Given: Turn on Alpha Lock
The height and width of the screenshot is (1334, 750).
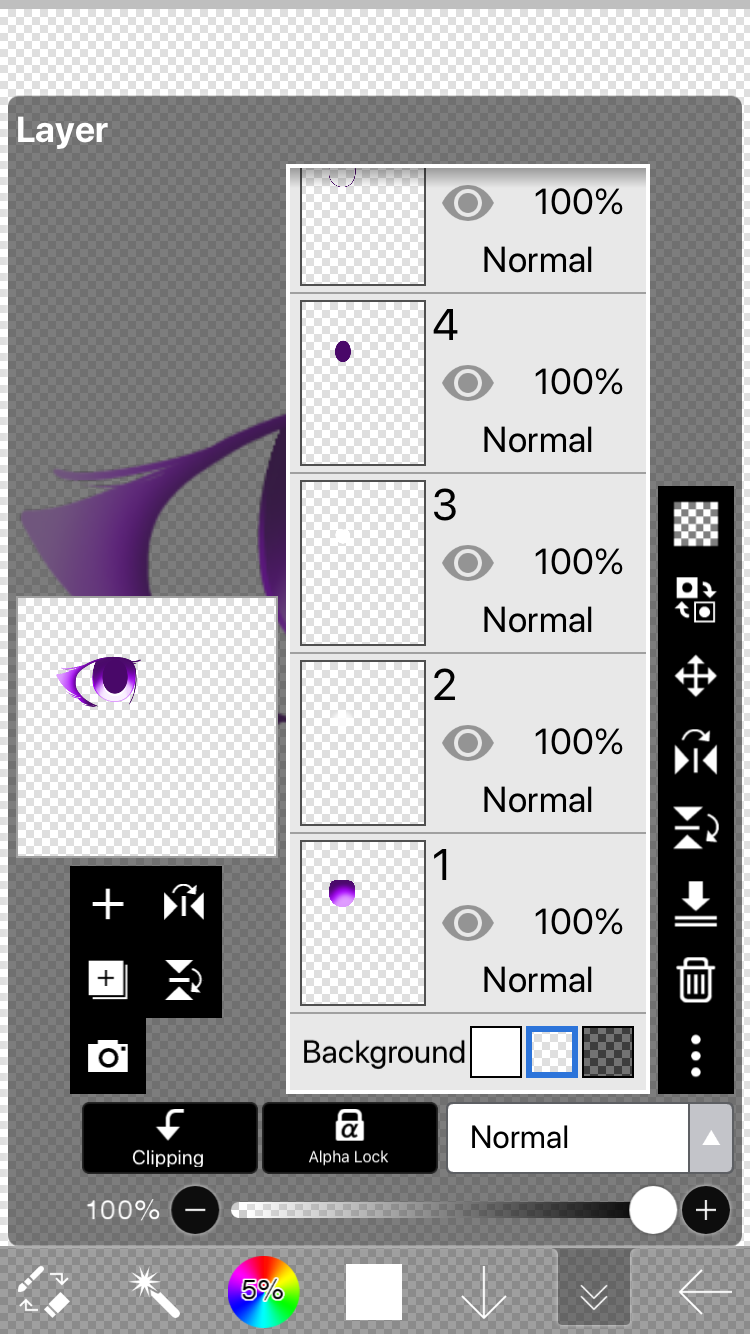Looking at the screenshot, I should (x=349, y=1138).
